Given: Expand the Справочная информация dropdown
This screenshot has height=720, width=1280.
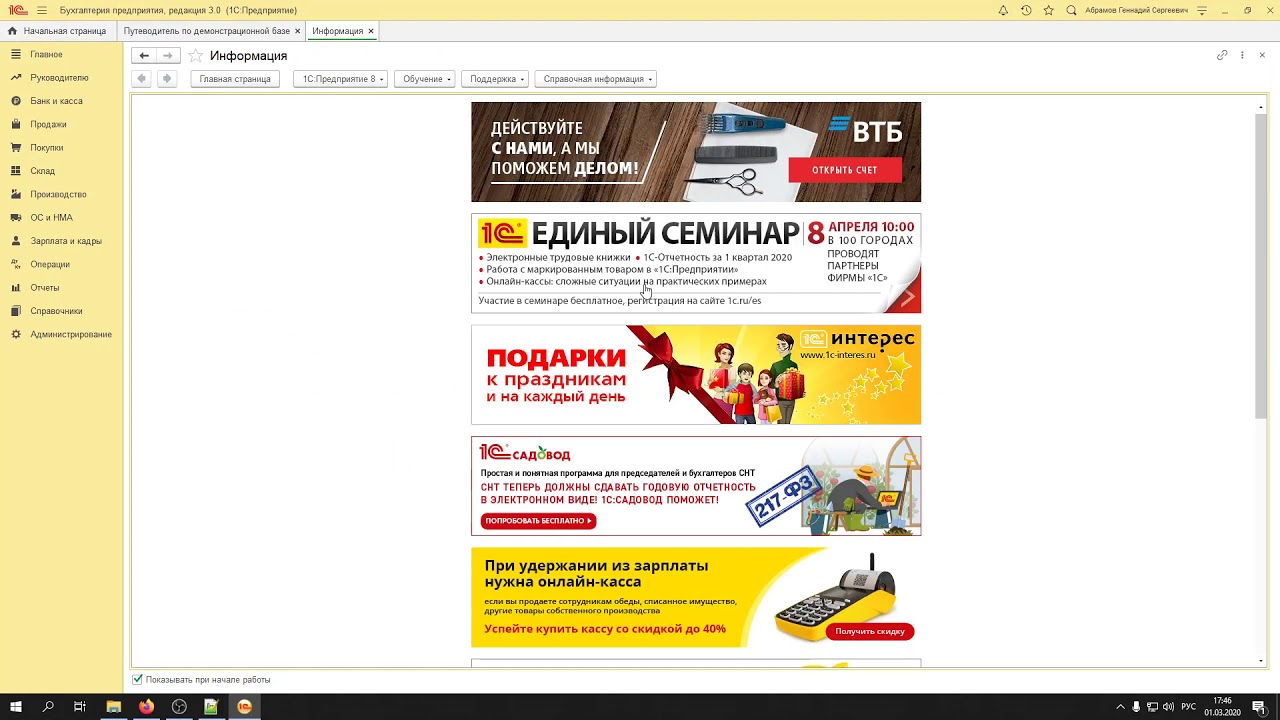Looking at the screenshot, I should pos(595,79).
